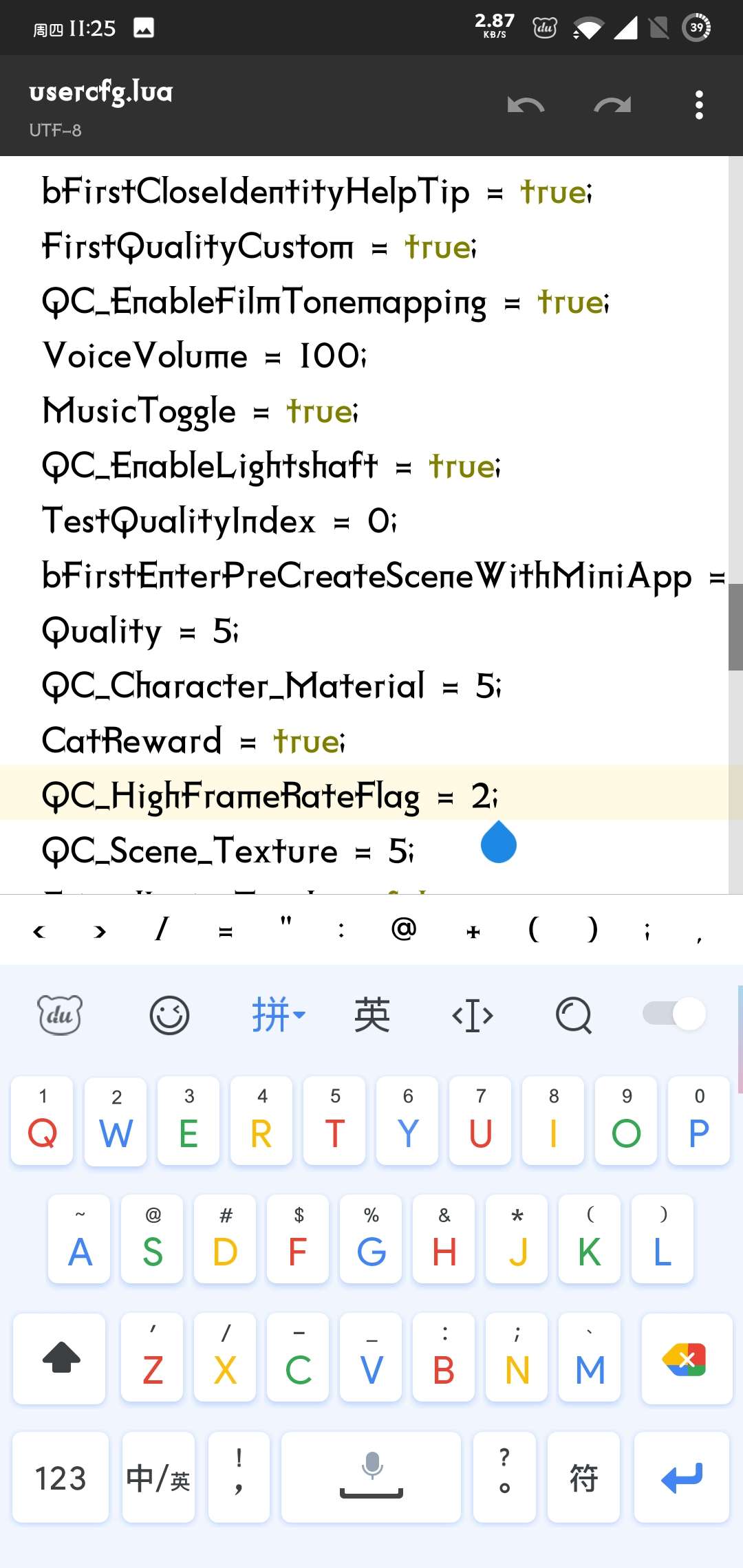Toggle 中/英 language key
The width and height of the screenshot is (743, 1568).
coord(158,1477)
